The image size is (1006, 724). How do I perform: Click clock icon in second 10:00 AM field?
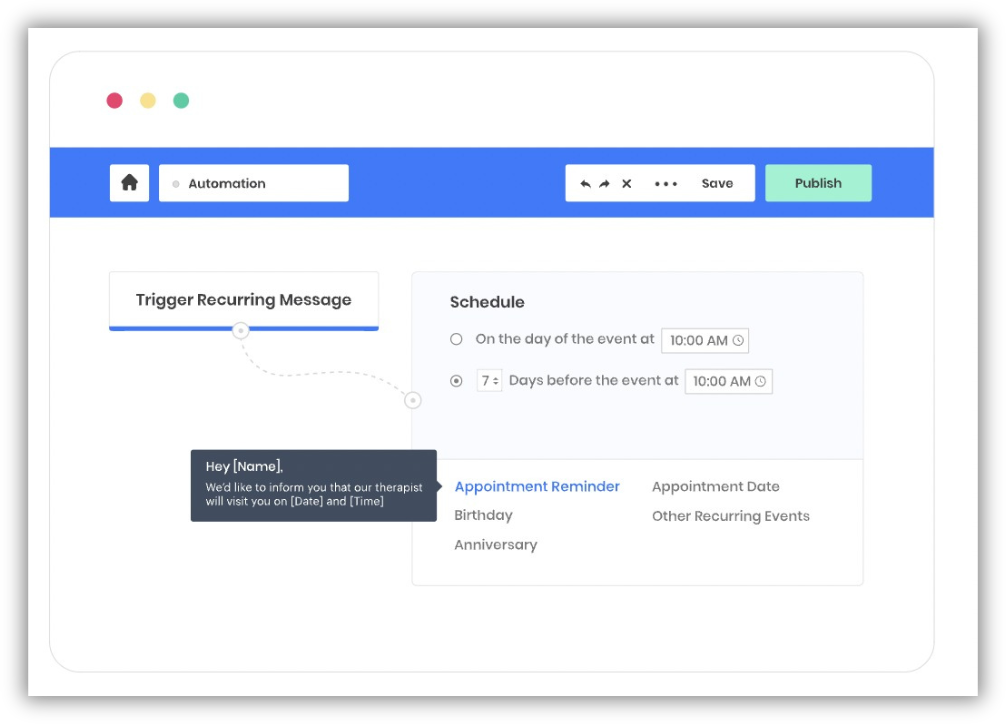point(760,381)
